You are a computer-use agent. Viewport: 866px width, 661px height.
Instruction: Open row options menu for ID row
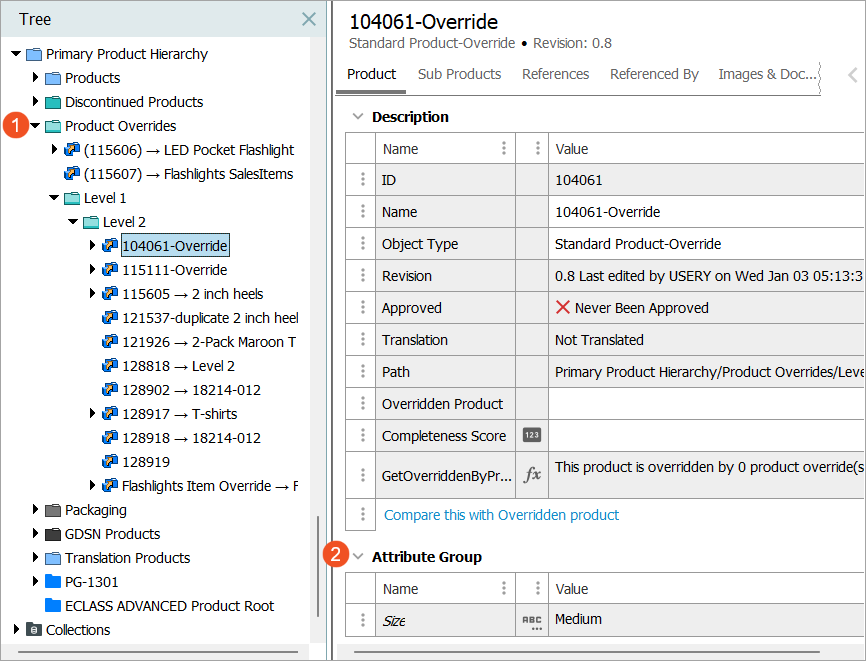(362, 180)
